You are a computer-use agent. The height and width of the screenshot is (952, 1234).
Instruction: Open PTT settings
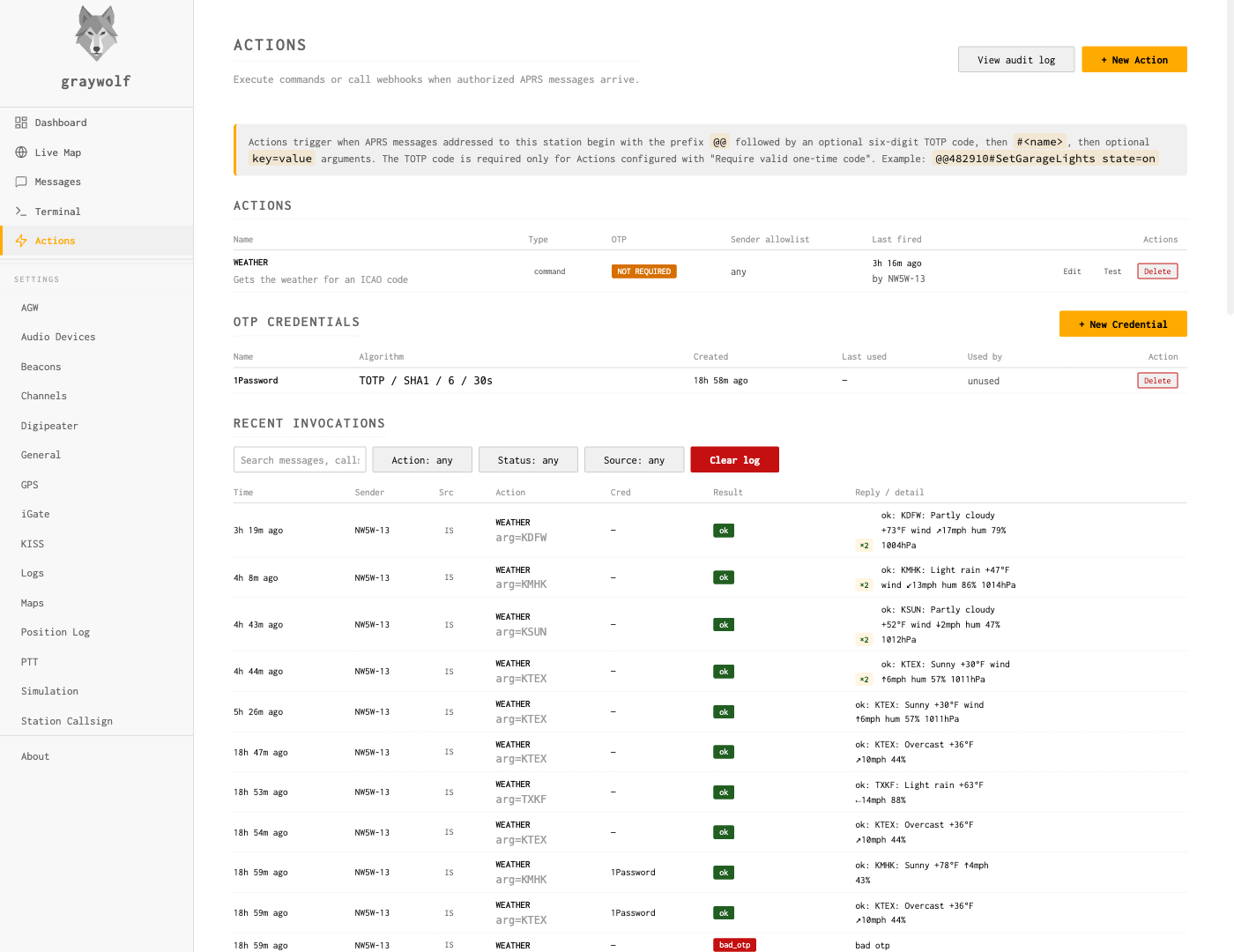tap(96, 662)
